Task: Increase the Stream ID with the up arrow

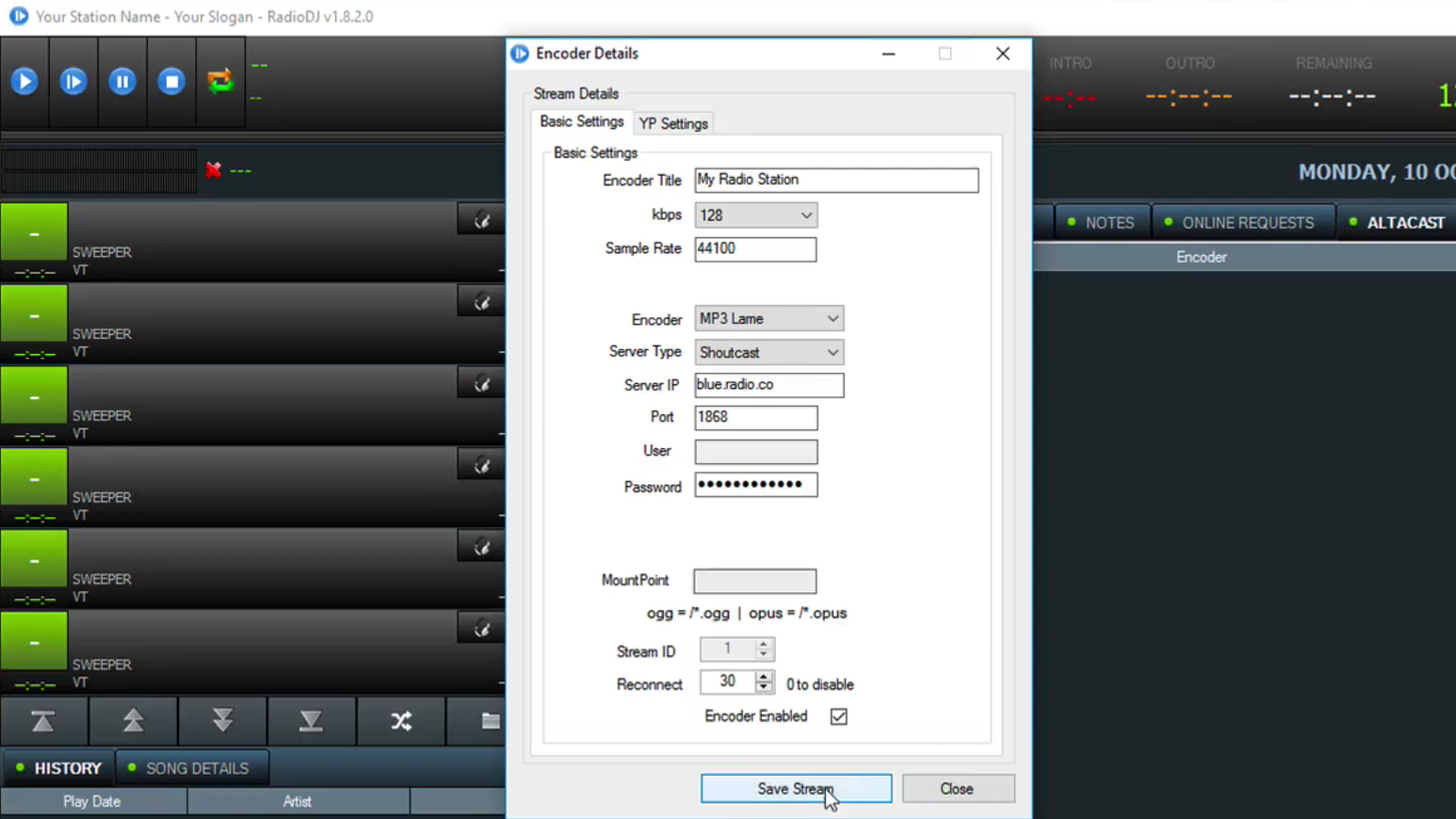Action: click(x=764, y=644)
